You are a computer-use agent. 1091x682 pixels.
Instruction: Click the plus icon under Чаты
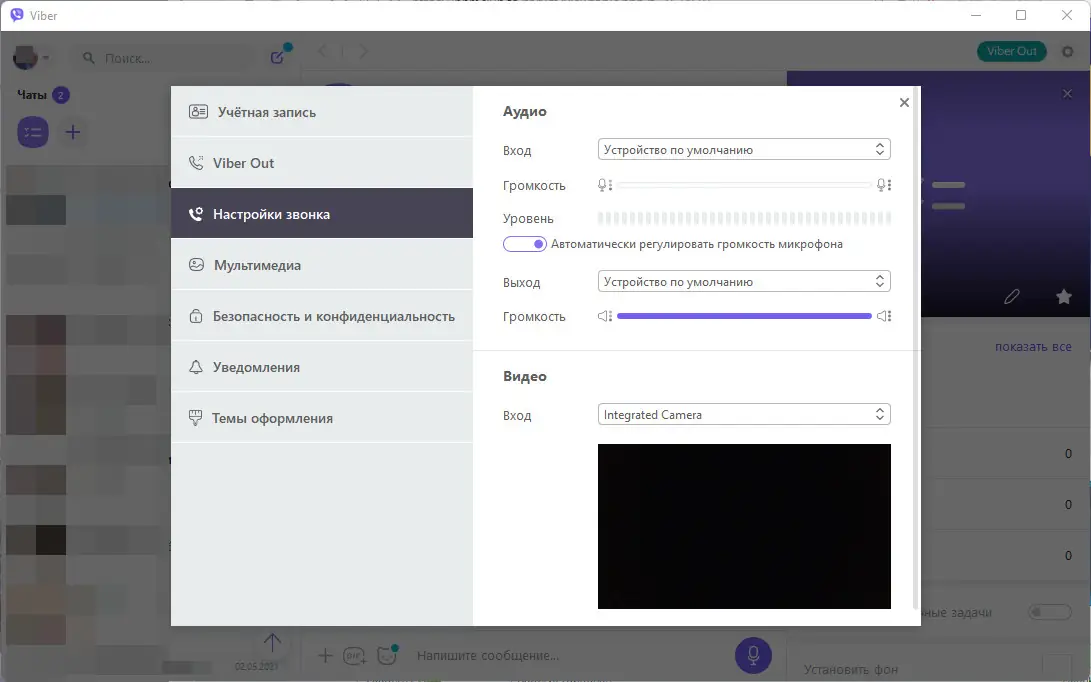73,132
